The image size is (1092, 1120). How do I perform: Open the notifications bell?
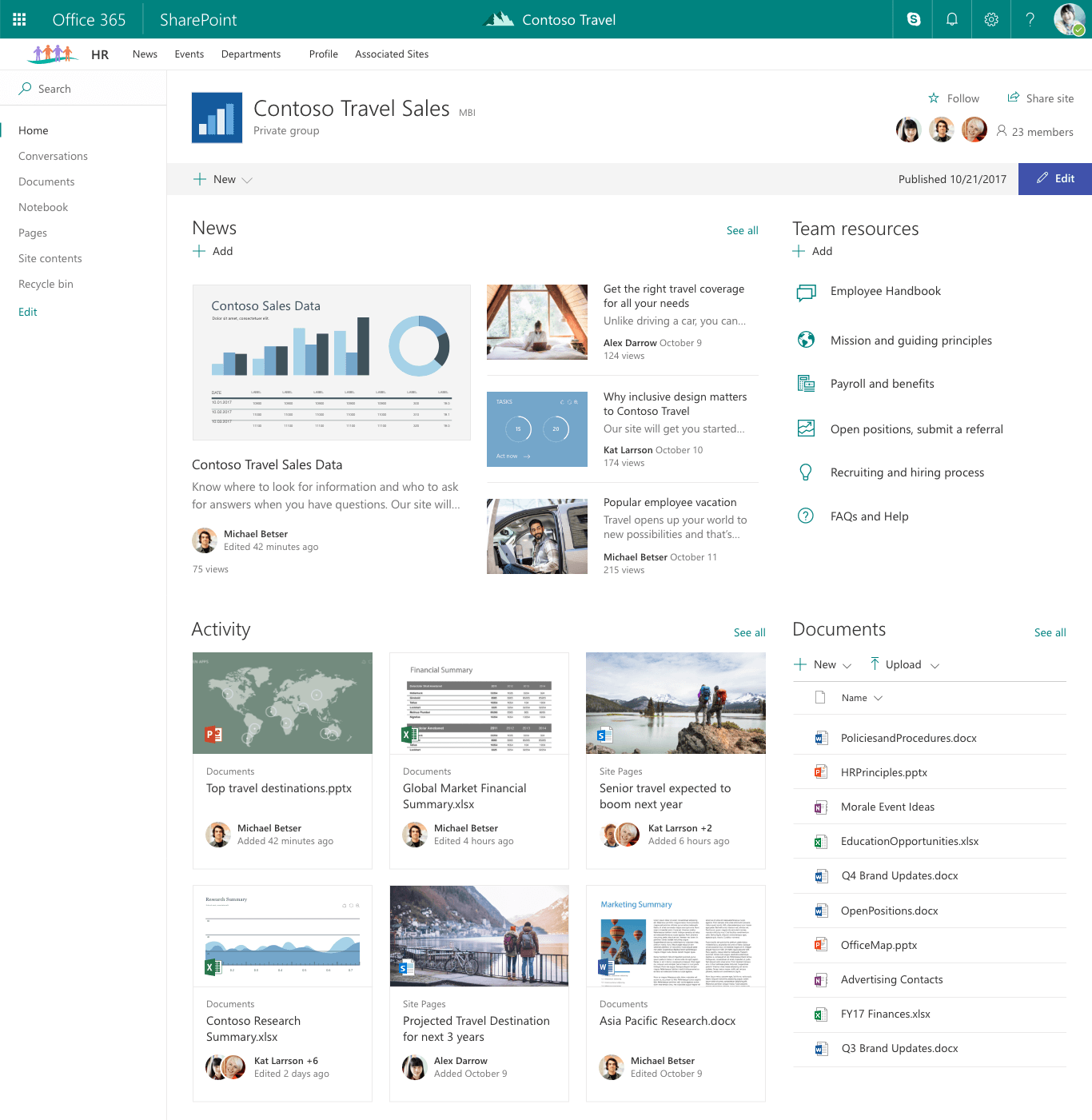951,19
